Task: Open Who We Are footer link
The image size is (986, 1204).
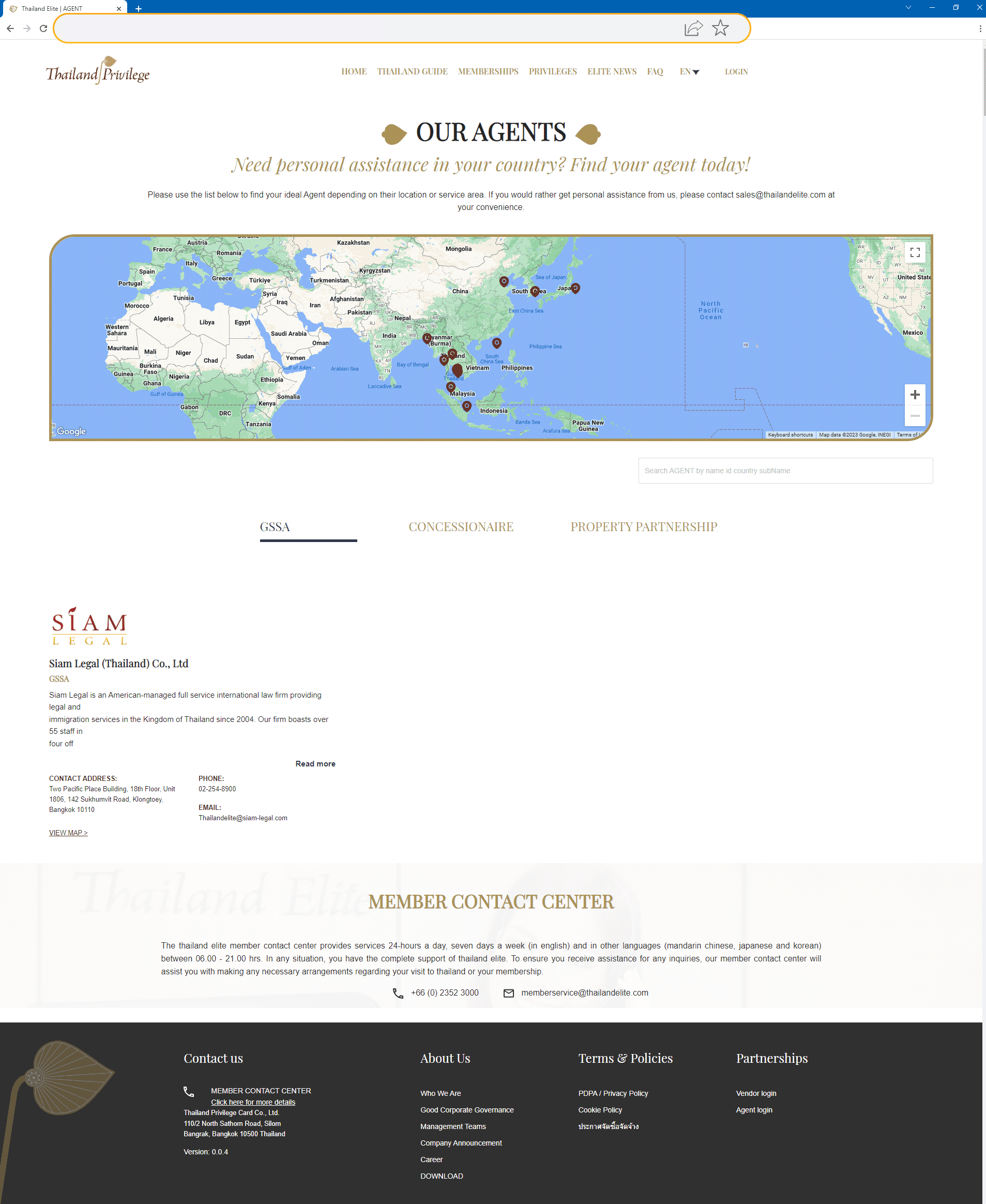Action: click(x=440, y=1093)
